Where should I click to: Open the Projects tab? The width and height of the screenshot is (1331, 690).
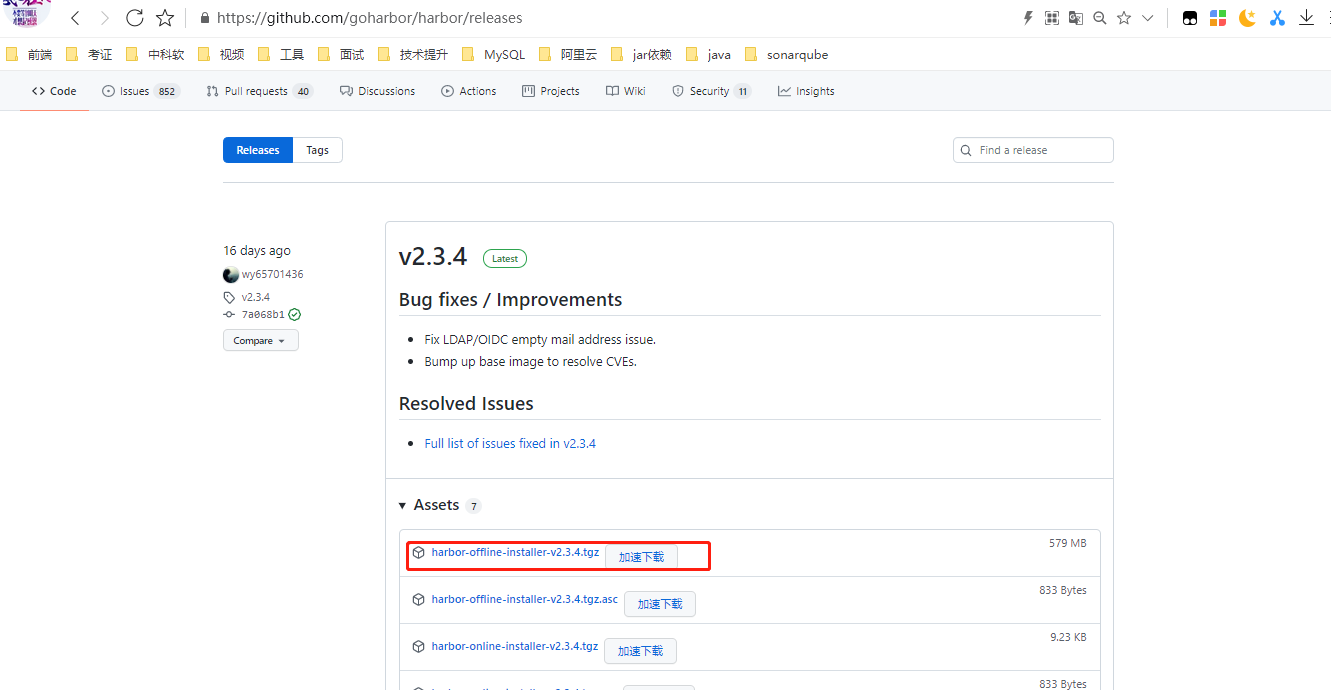[x=551, y=91]
